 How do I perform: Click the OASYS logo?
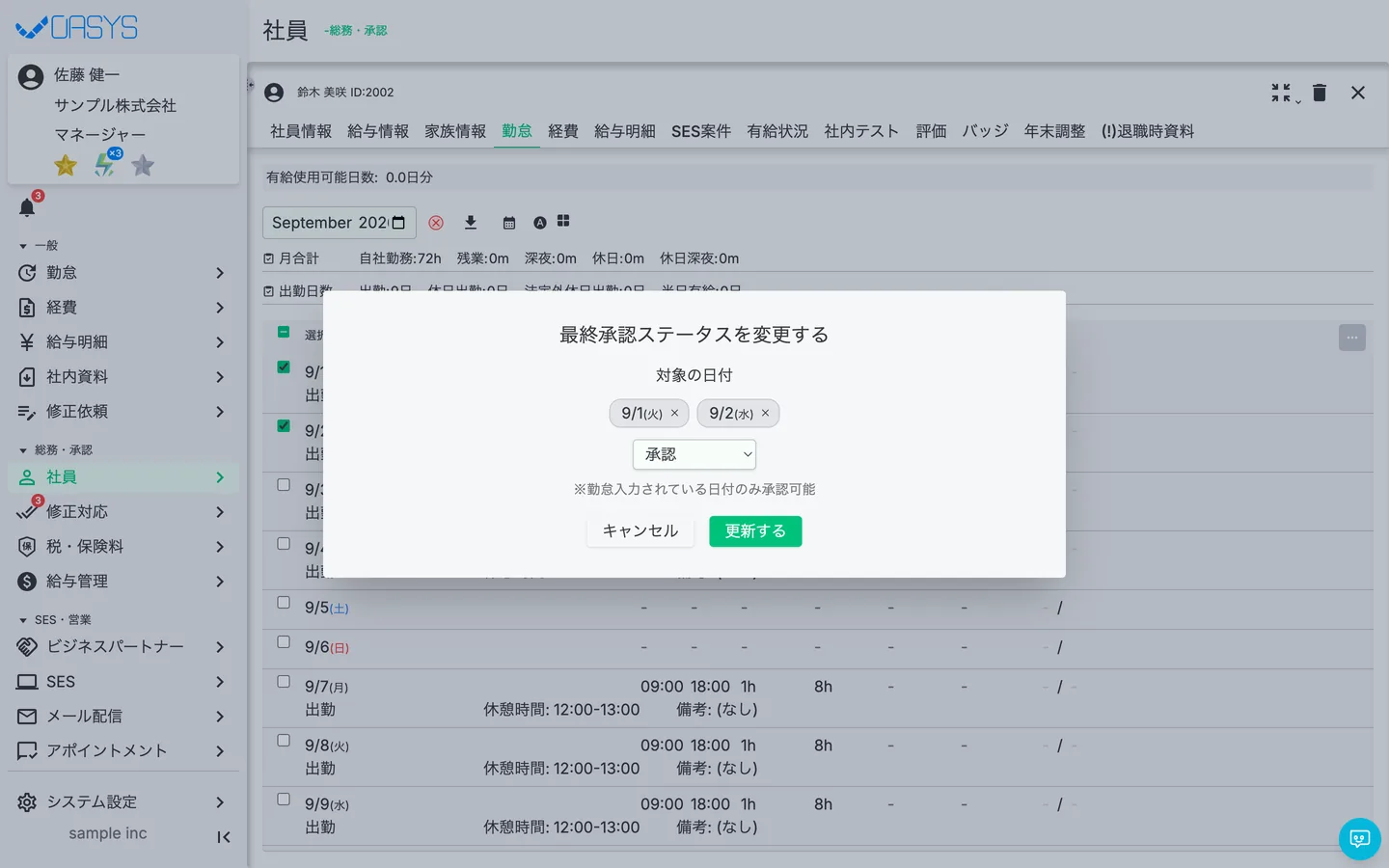77,28
